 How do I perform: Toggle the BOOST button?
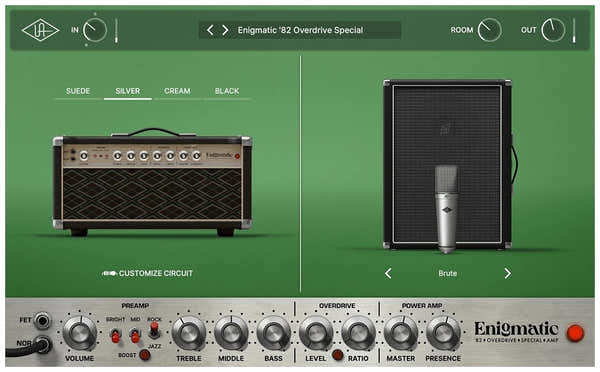coord(145,355)
